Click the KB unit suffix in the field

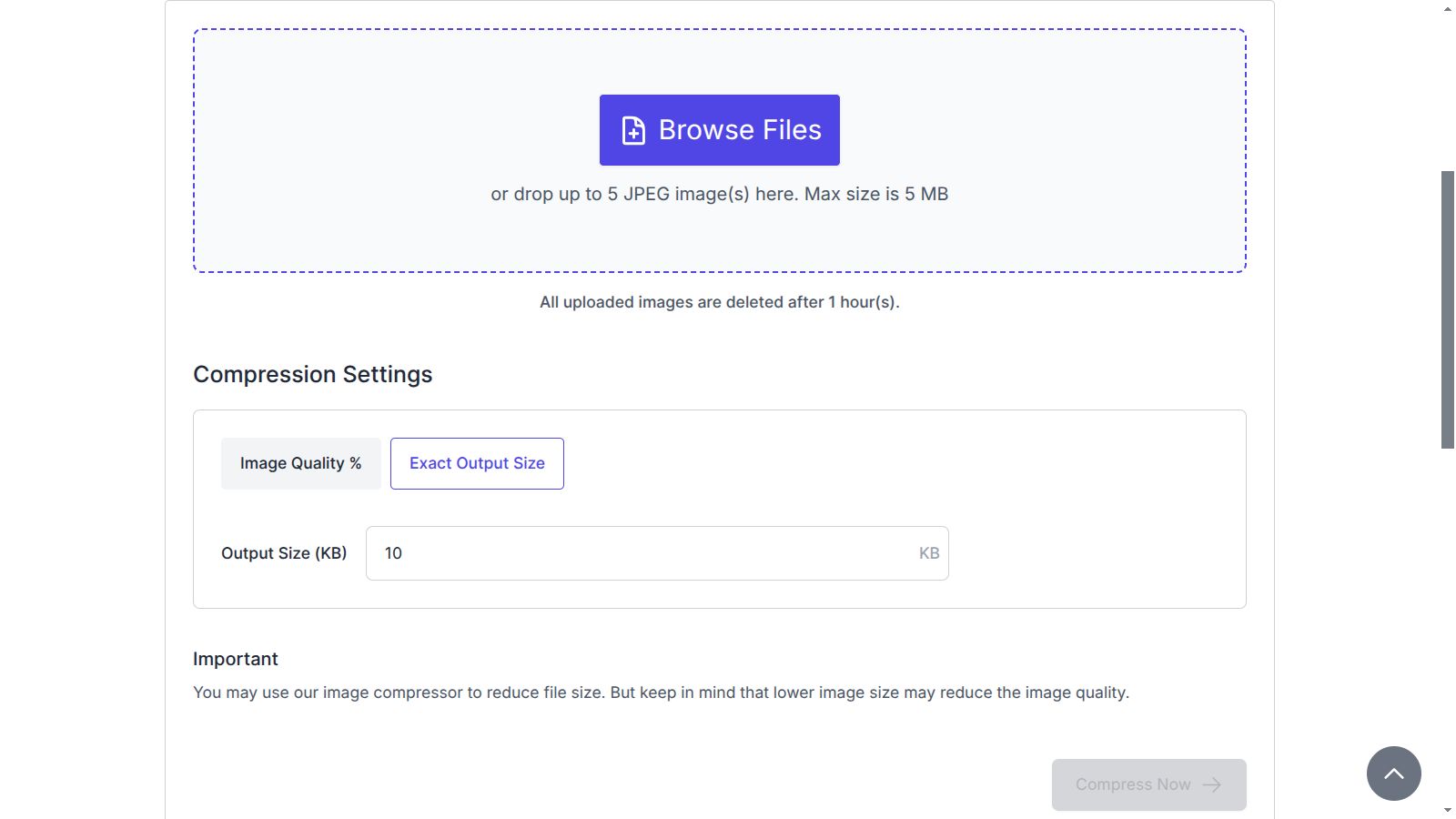point(928,553)
